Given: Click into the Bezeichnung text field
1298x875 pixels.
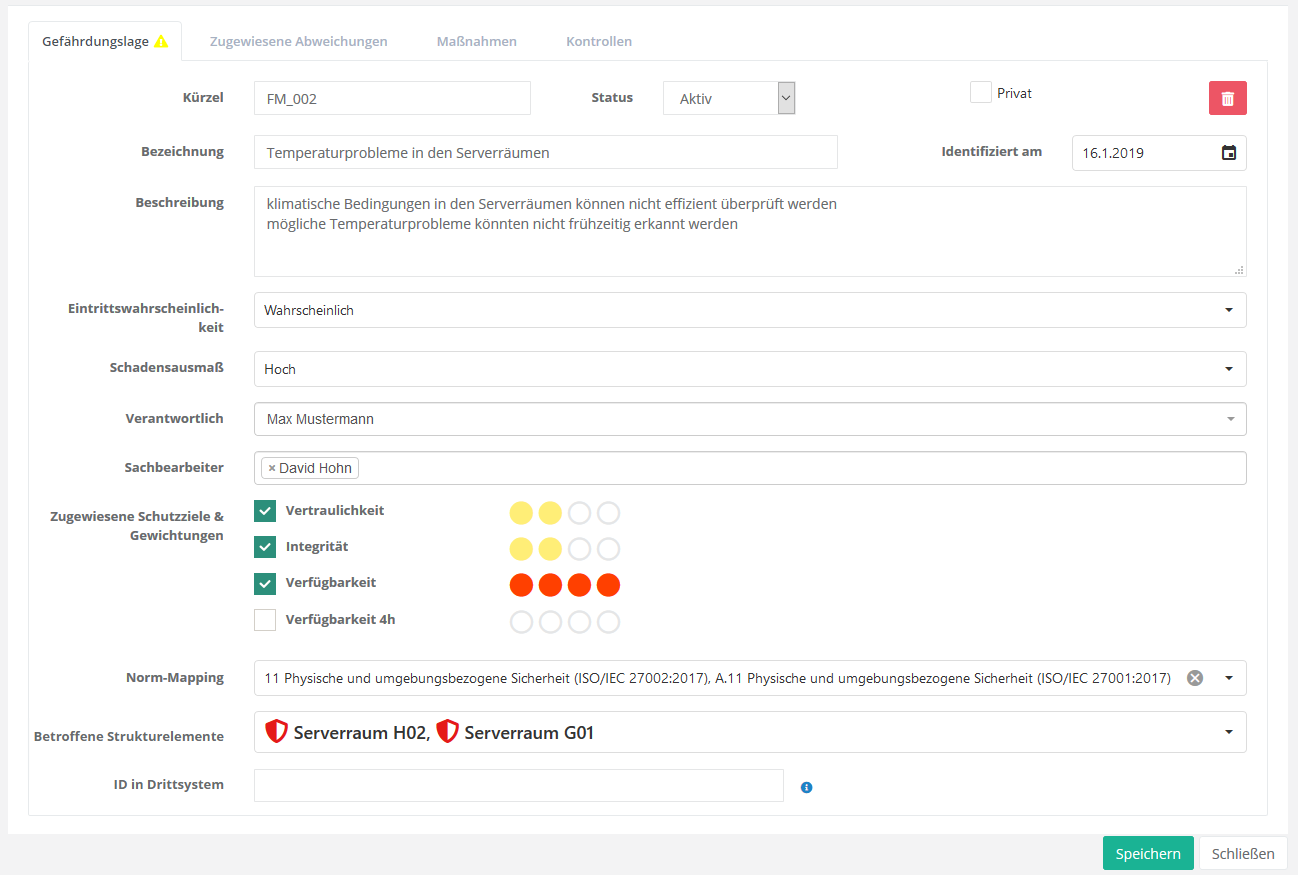Looking at the screenshot, I should click(x=545, y=152).
